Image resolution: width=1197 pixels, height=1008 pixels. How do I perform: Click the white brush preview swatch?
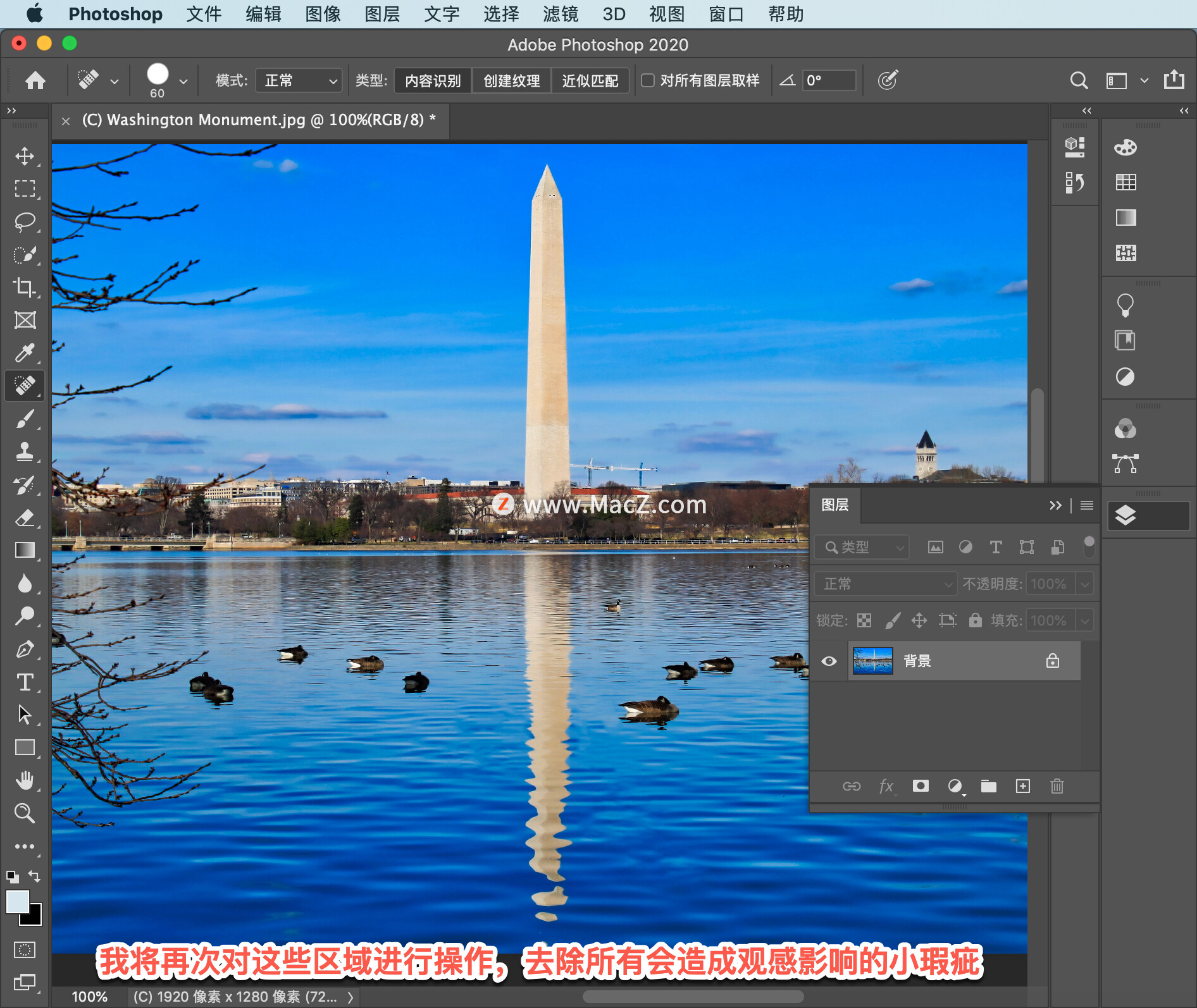(x=158, y=74)
